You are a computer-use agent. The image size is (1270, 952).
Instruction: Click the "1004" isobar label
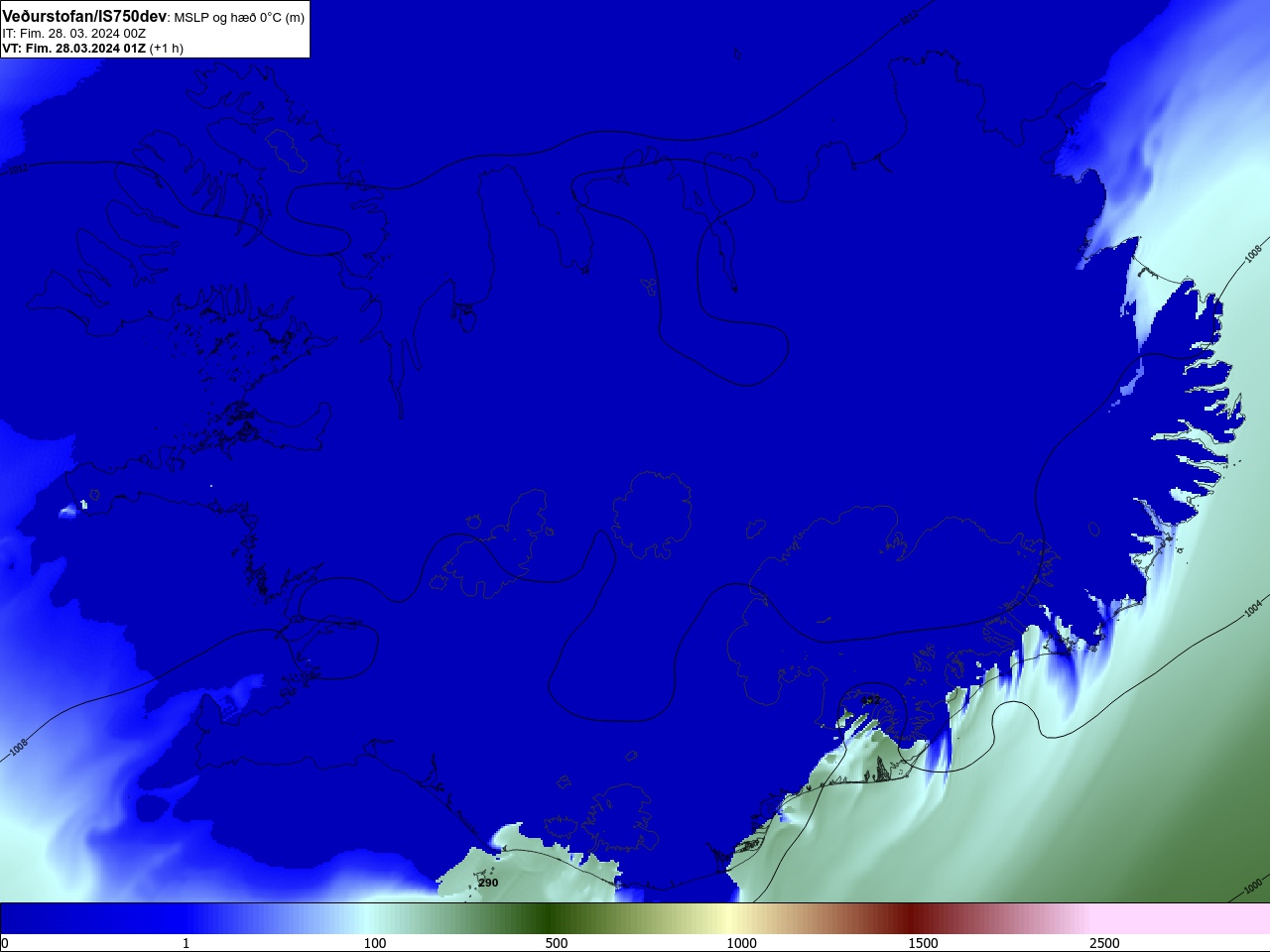tap(1253, 607)
